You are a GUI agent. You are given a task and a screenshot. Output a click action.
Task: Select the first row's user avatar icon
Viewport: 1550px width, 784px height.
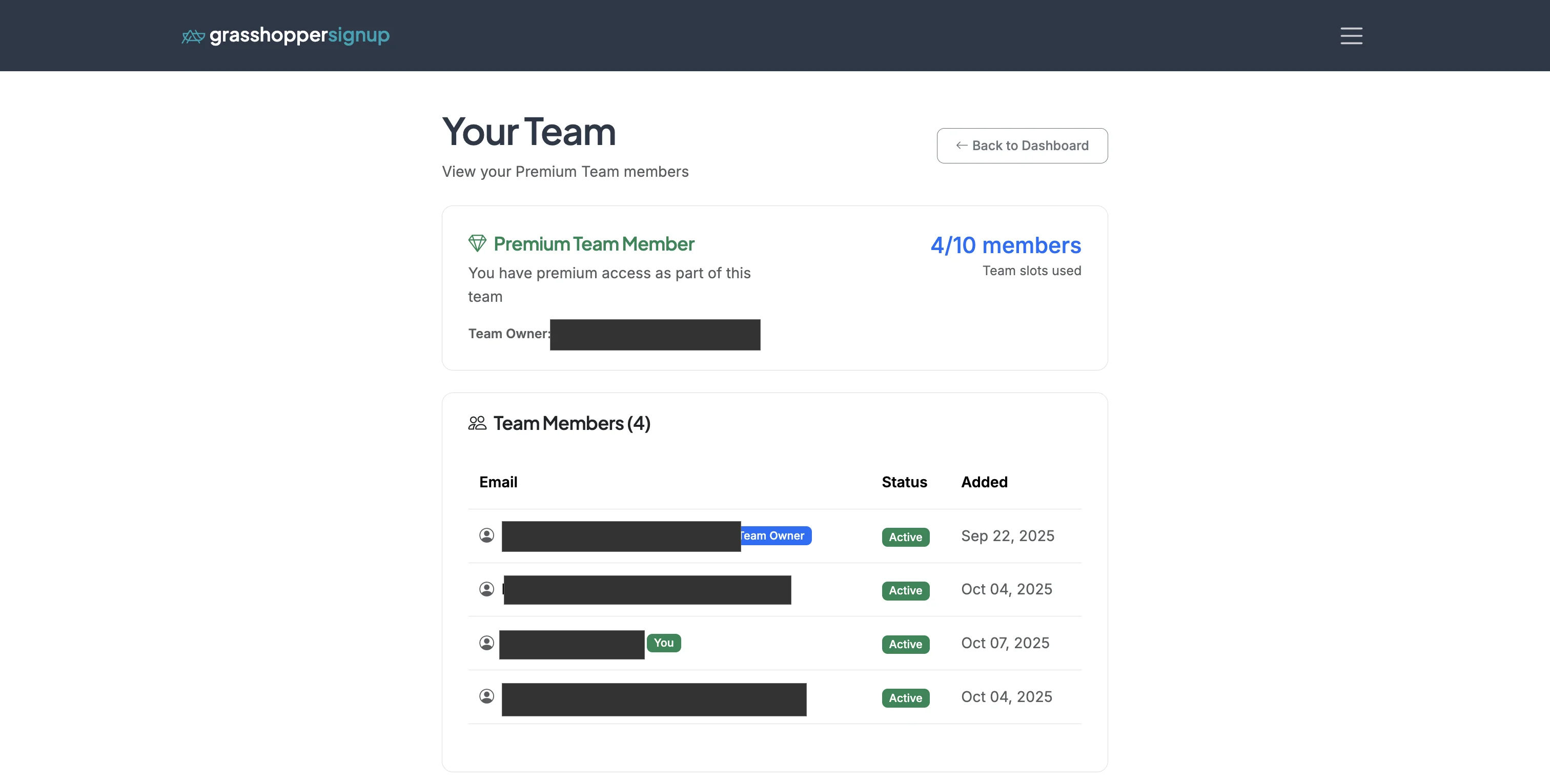point(487,535)
